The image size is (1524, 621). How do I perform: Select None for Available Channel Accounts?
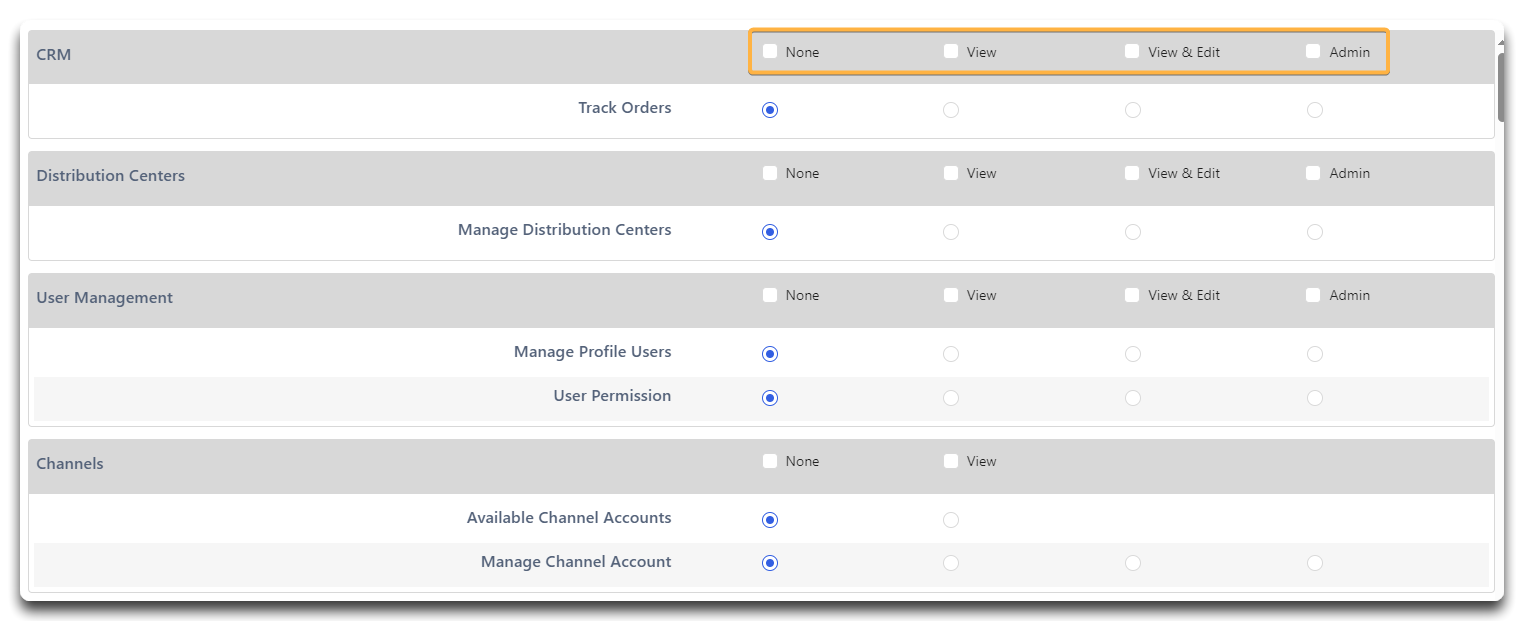click(x=770, y=520)
